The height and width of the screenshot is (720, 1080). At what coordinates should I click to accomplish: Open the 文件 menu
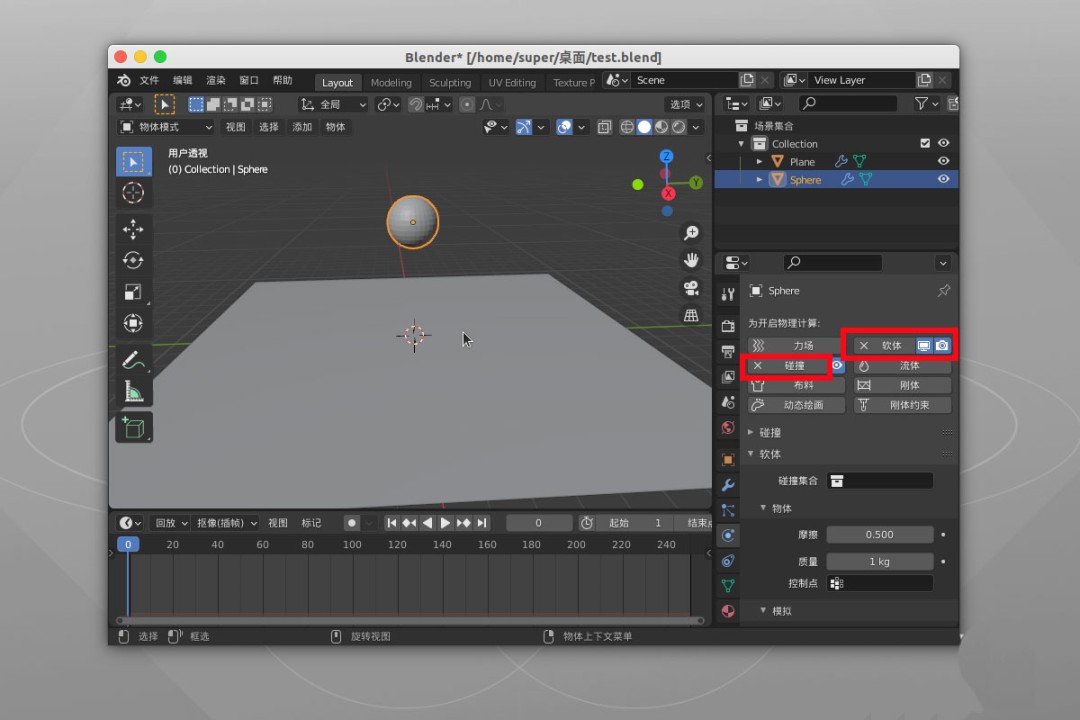coord(150,80)
